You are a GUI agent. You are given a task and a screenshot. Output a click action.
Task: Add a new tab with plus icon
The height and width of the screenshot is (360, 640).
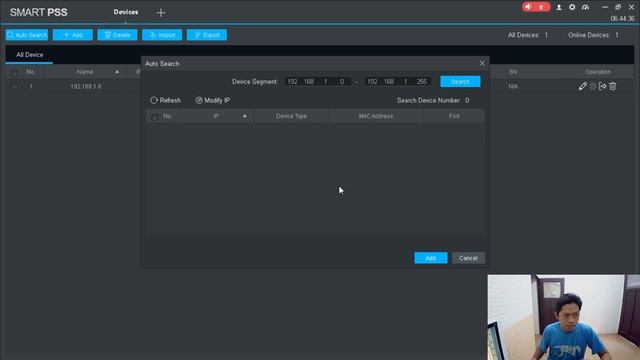pos(161,13)
